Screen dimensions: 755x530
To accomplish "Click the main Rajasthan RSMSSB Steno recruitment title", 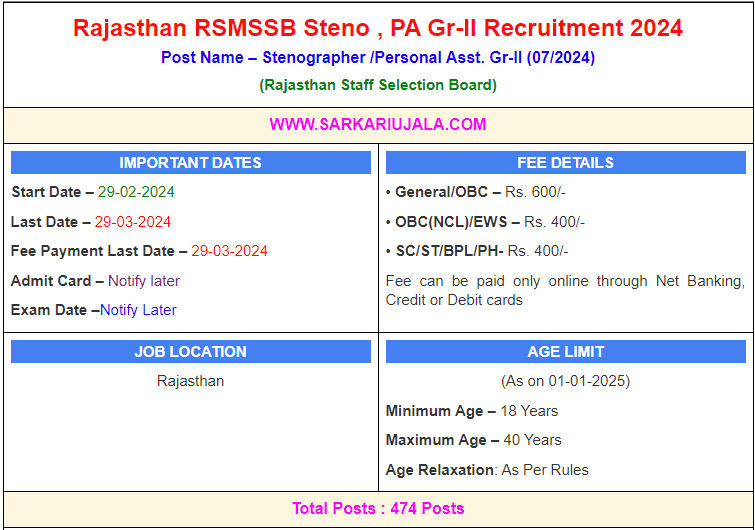I will [377, 27].
